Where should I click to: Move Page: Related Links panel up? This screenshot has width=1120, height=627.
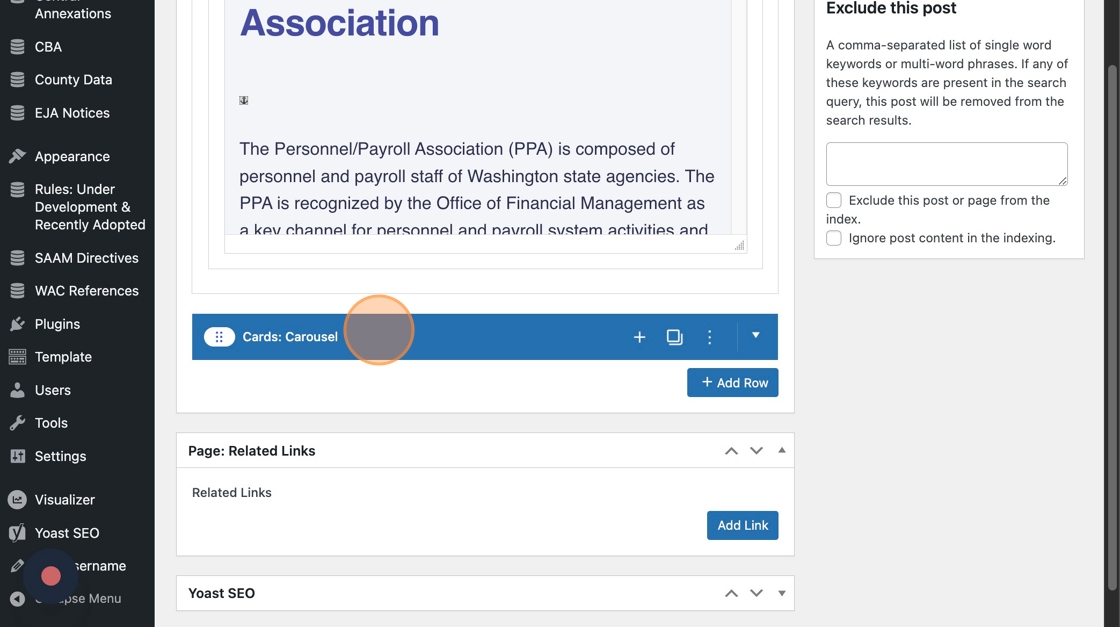point(731,451)
